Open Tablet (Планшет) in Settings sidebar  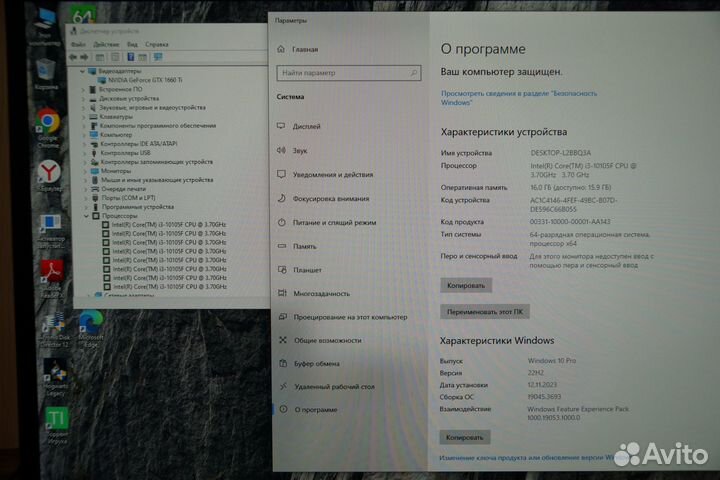tap(307, 270)
